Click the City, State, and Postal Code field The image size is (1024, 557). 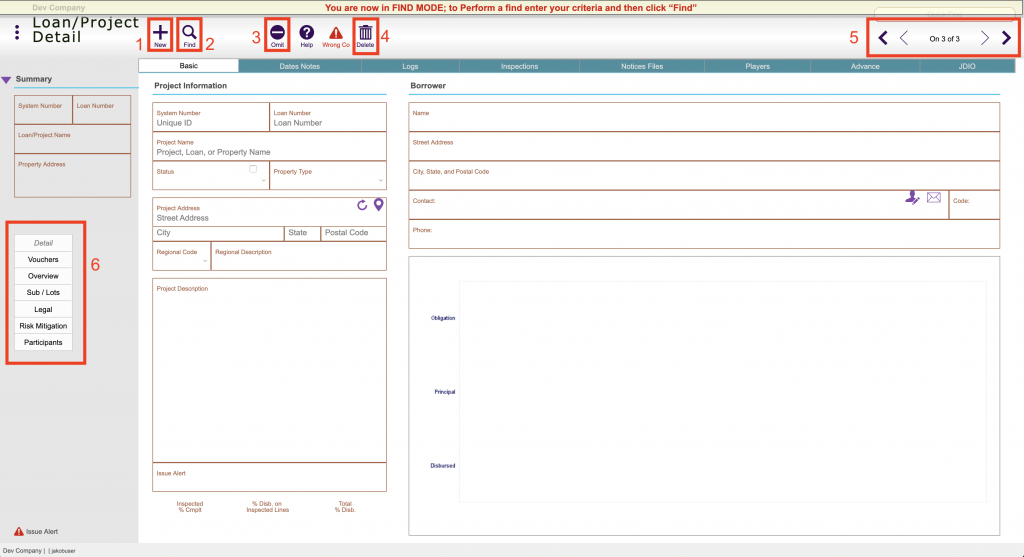click(x=704, y=176)
